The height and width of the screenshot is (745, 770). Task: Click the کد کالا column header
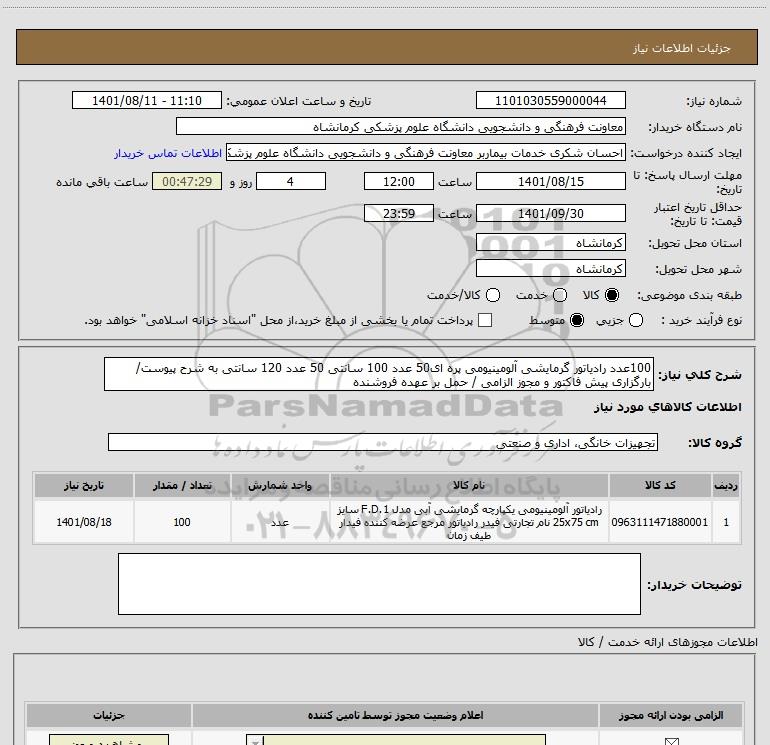tap(660, 486)
